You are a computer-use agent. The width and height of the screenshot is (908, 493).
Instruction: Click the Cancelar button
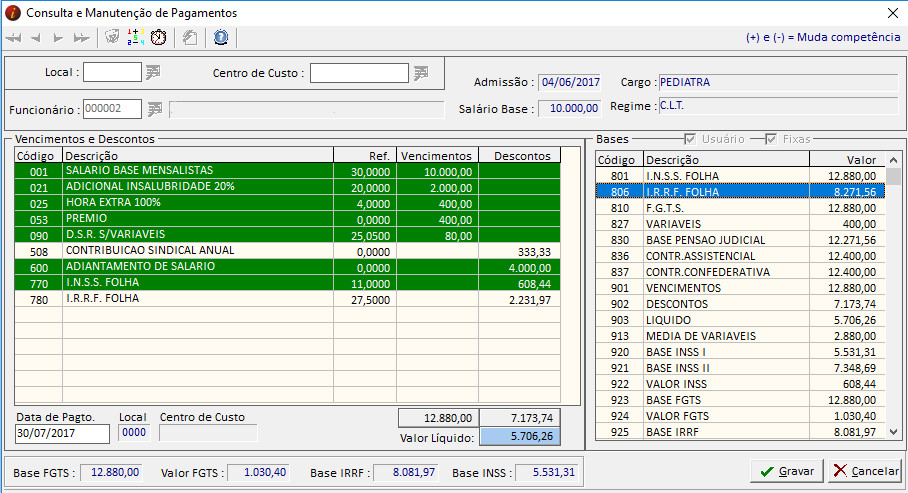865,471
